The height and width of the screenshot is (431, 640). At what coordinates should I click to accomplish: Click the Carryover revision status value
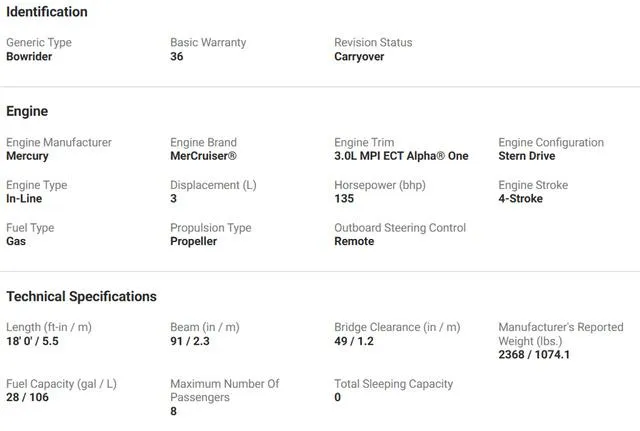point(359,57)
